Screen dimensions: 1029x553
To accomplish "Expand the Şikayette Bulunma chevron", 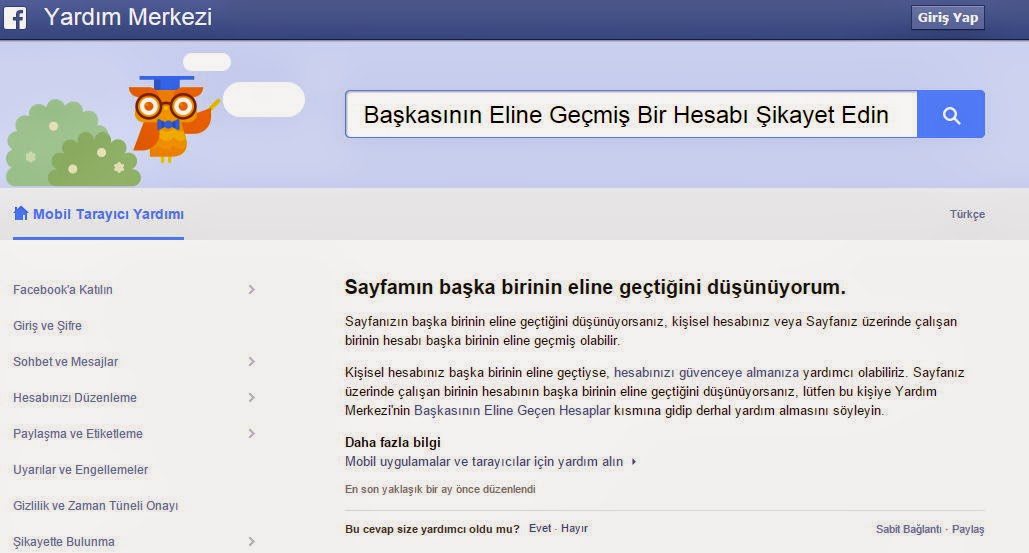I will pyautogui.click(x=251, y=542).
